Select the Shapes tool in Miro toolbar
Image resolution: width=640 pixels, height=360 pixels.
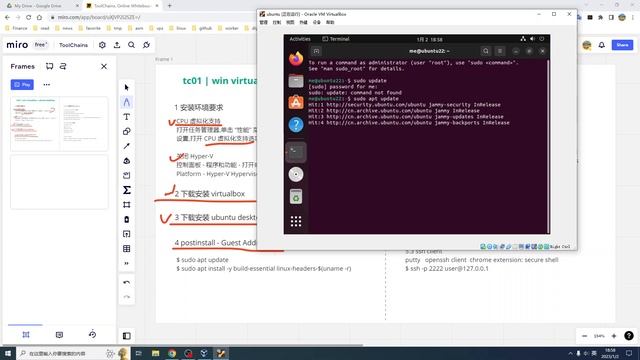pyautogui.click(x=127, y=131)
